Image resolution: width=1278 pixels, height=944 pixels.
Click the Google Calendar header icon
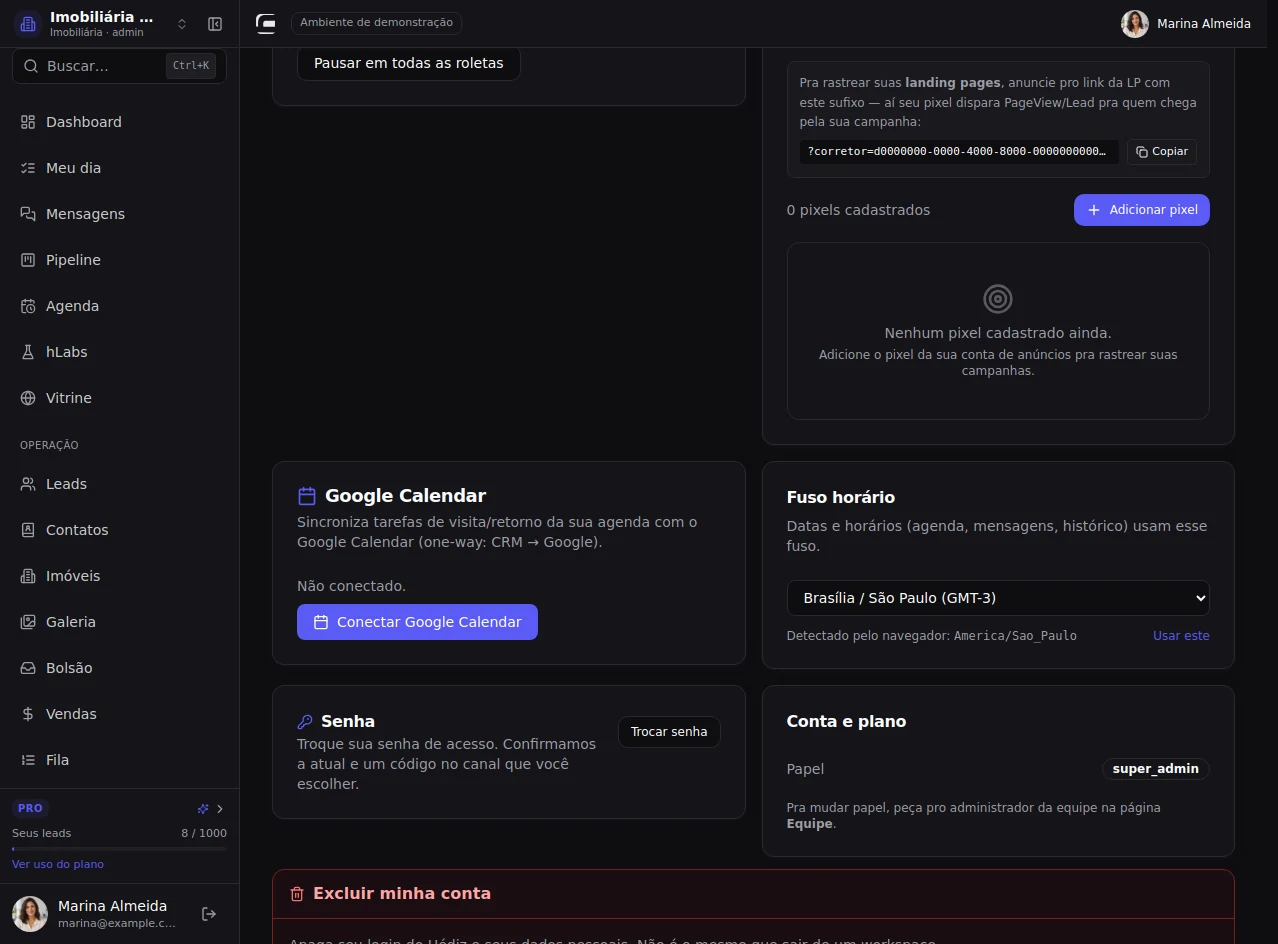coord(307,496)
